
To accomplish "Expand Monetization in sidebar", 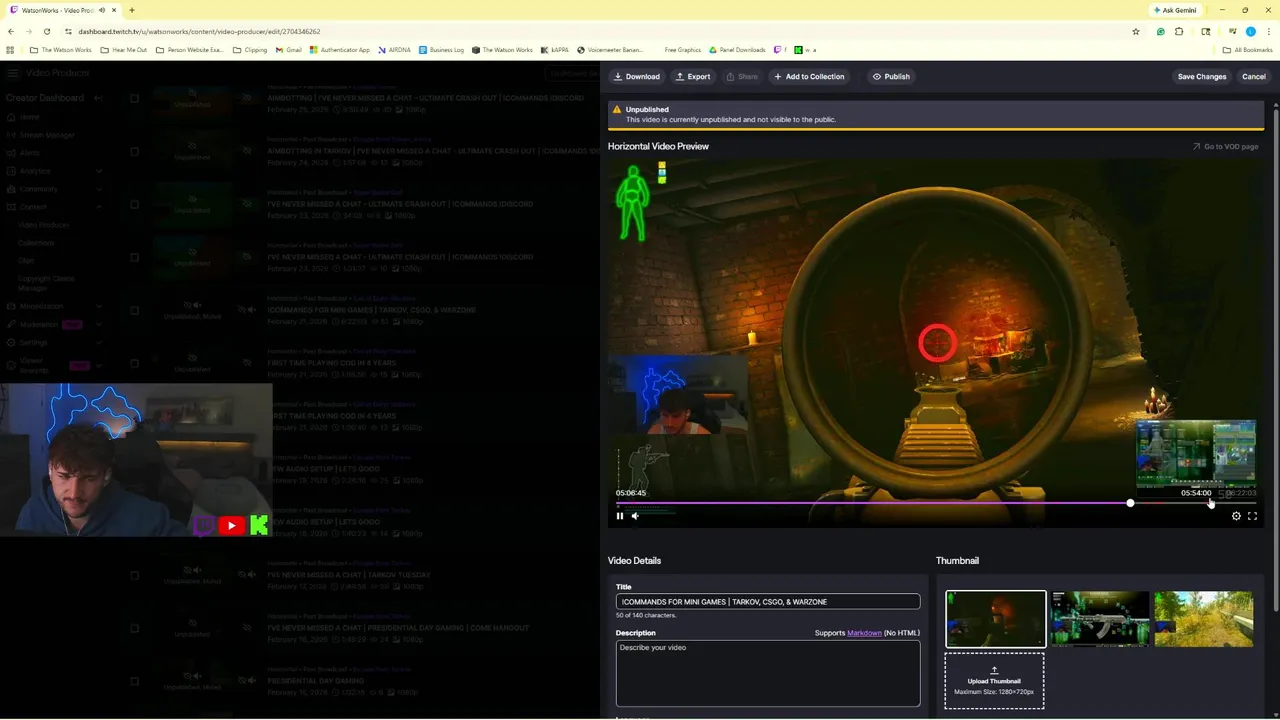I will tap(98, 306).
